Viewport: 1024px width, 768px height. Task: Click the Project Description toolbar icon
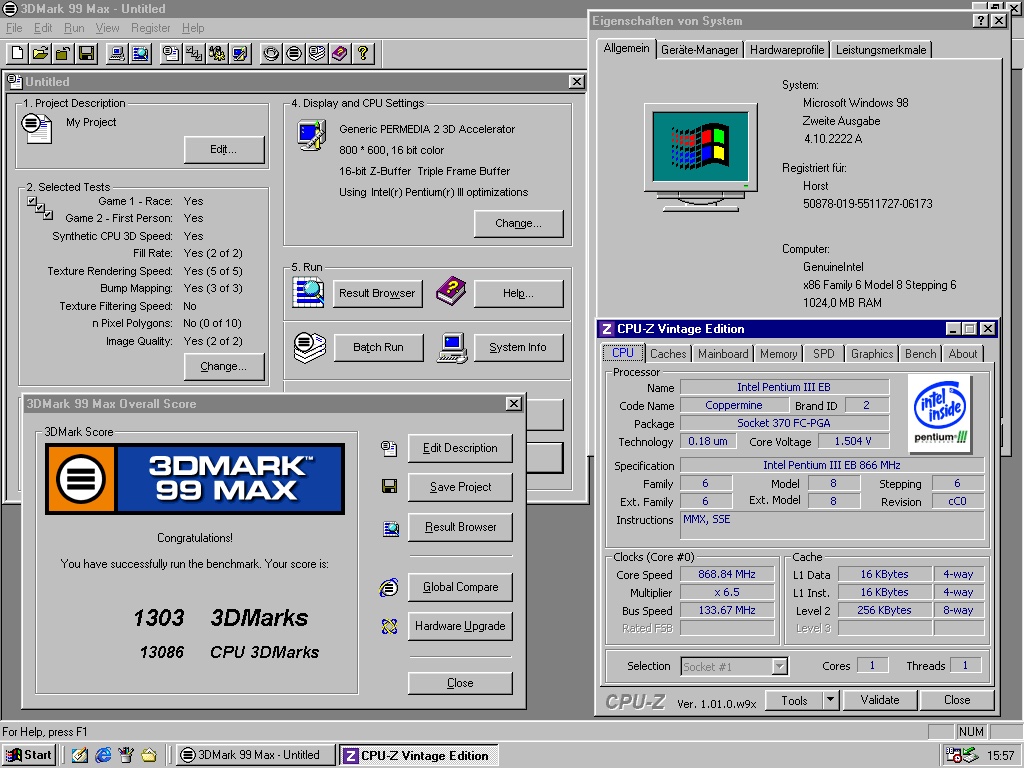pyautogui.click(x=171, y=54)
